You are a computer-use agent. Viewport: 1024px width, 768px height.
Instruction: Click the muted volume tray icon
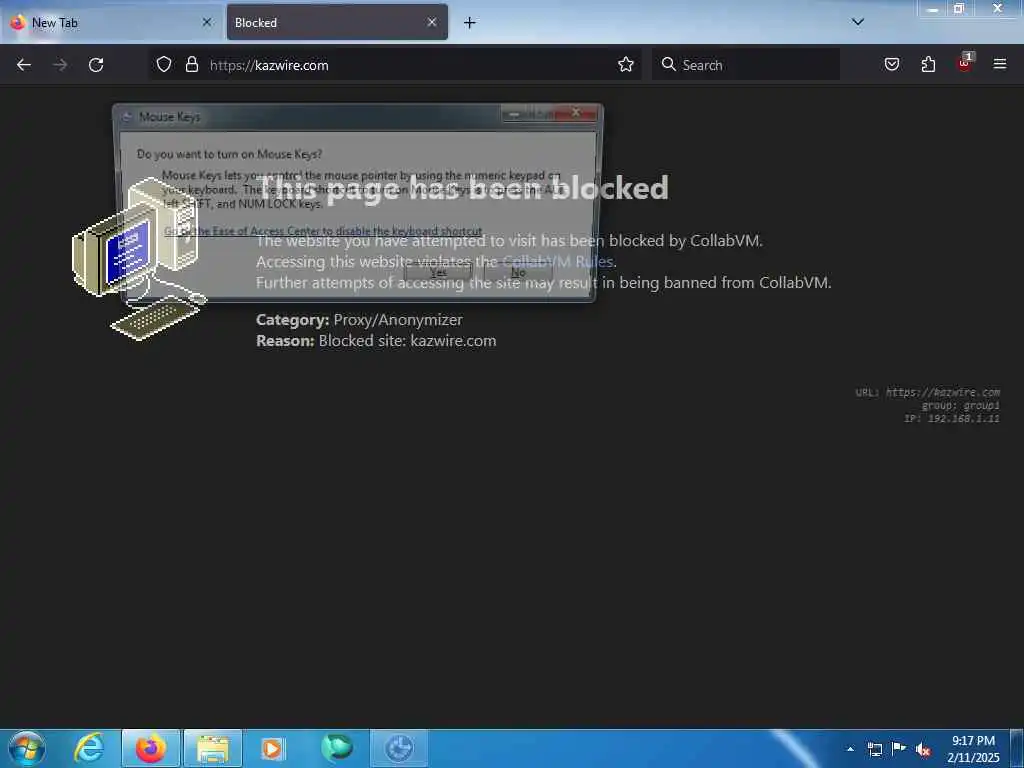tap(923, 749)
